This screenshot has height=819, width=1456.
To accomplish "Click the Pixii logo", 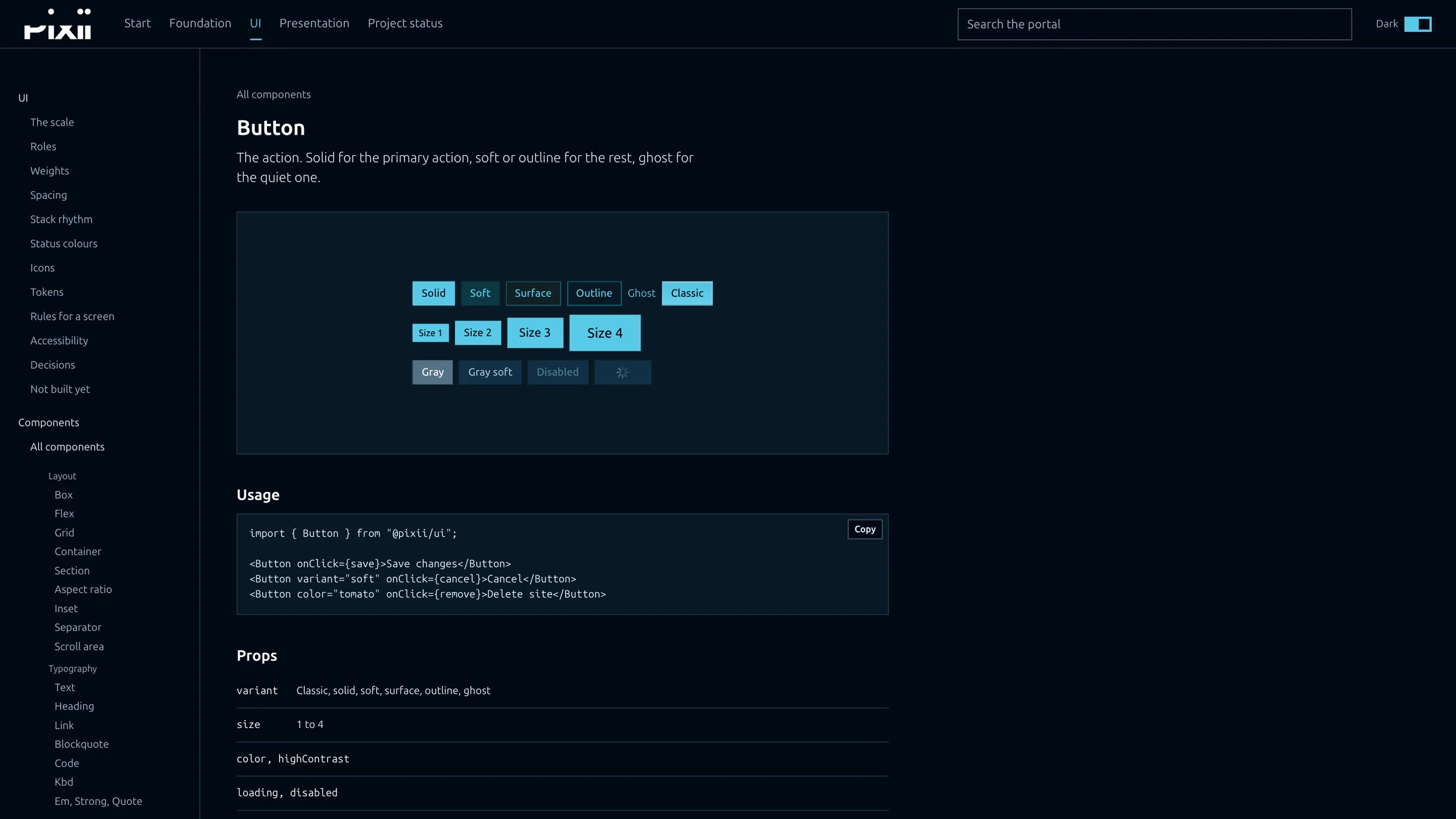I will [58, 24].
